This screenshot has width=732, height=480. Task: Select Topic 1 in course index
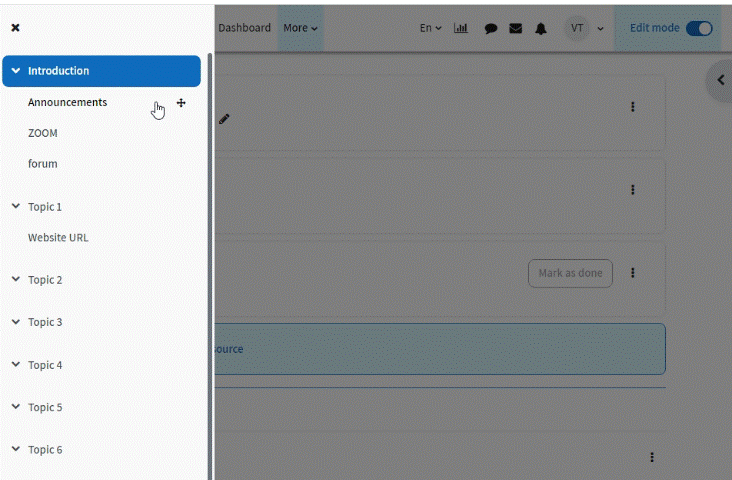click(45, 207)
